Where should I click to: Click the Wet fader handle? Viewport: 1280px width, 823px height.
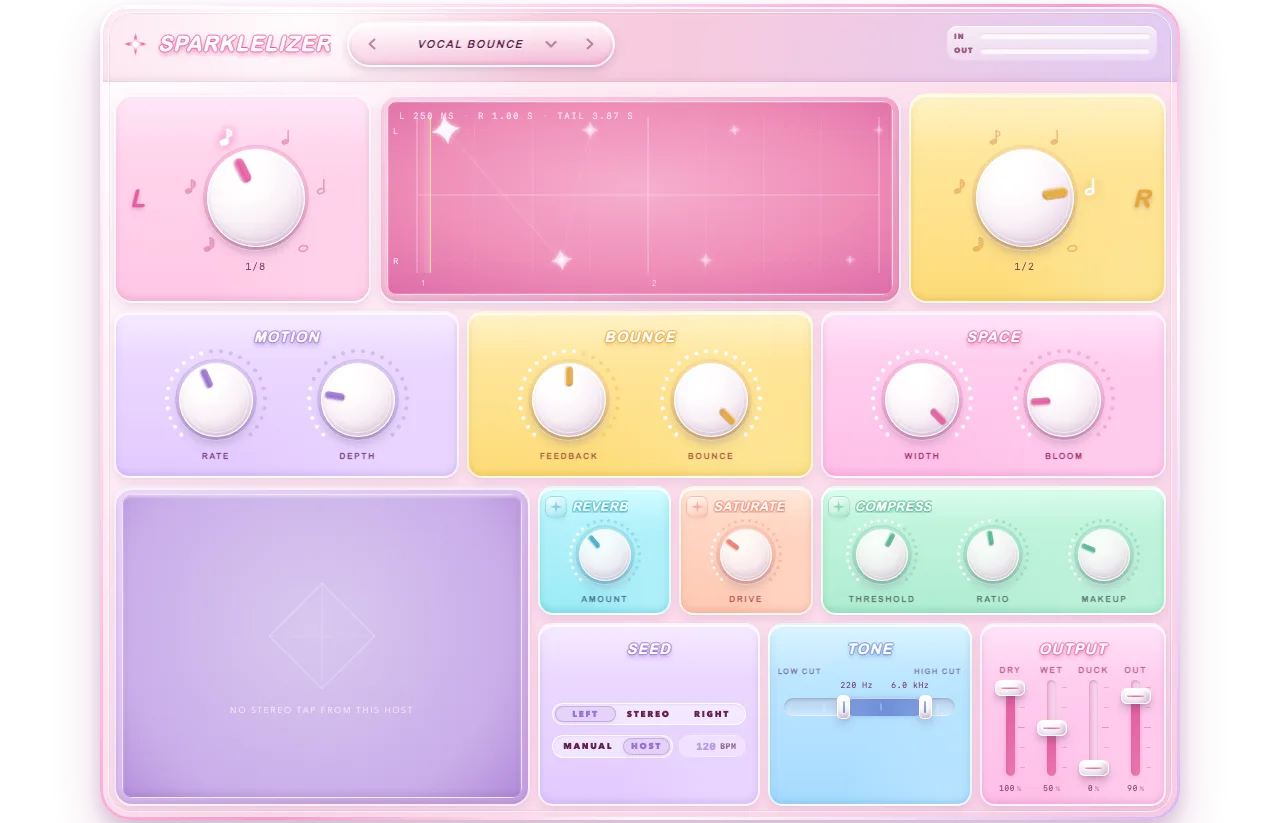pos(1051,728)
